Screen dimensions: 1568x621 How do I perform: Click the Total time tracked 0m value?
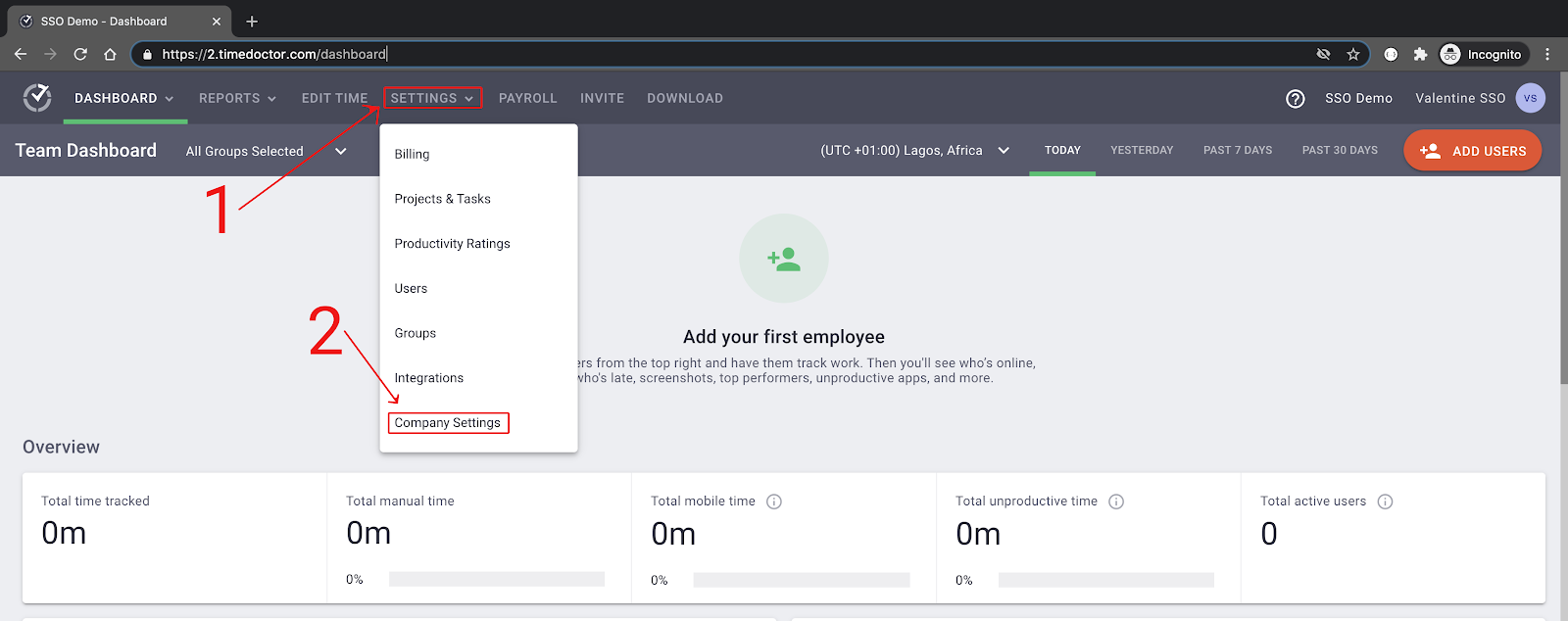[64, 533]
